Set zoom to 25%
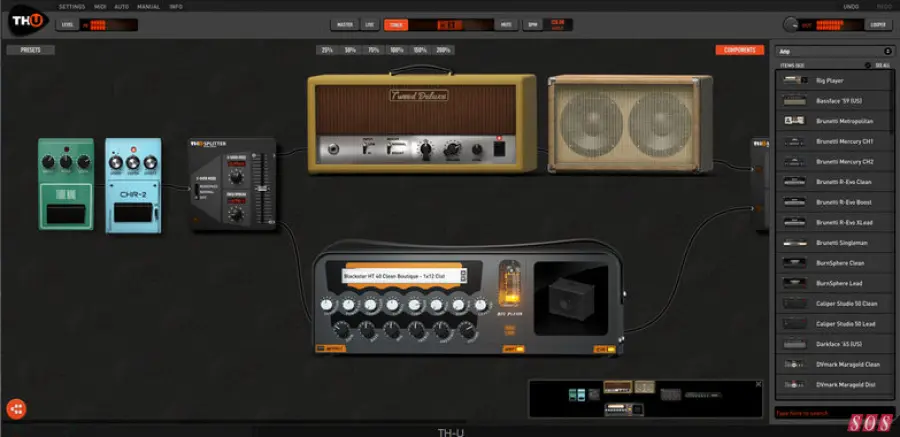The height and width of the screenshot is (437, 900). (x=327, y=50)
